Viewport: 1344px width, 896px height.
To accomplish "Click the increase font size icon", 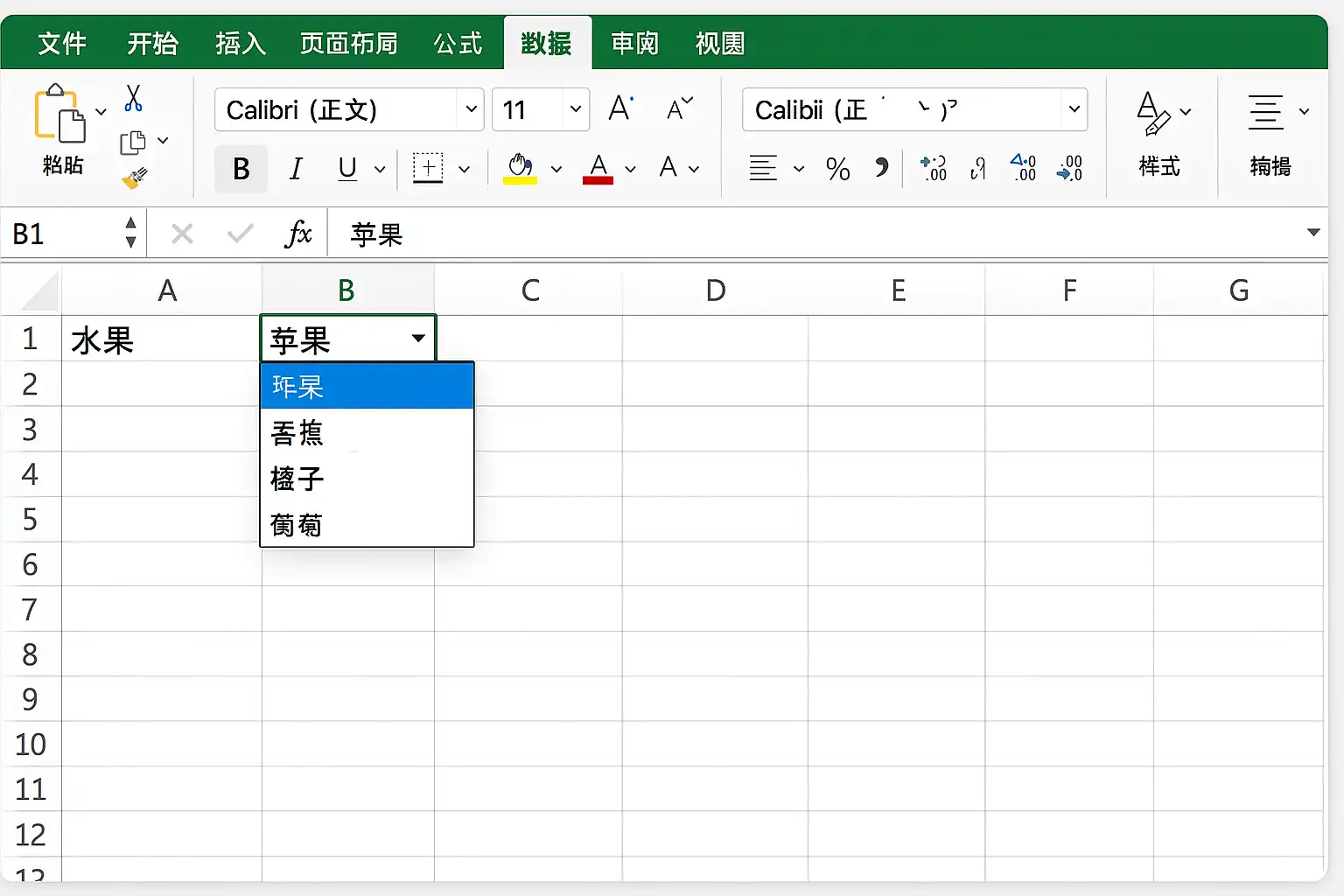I will [620, 108].
